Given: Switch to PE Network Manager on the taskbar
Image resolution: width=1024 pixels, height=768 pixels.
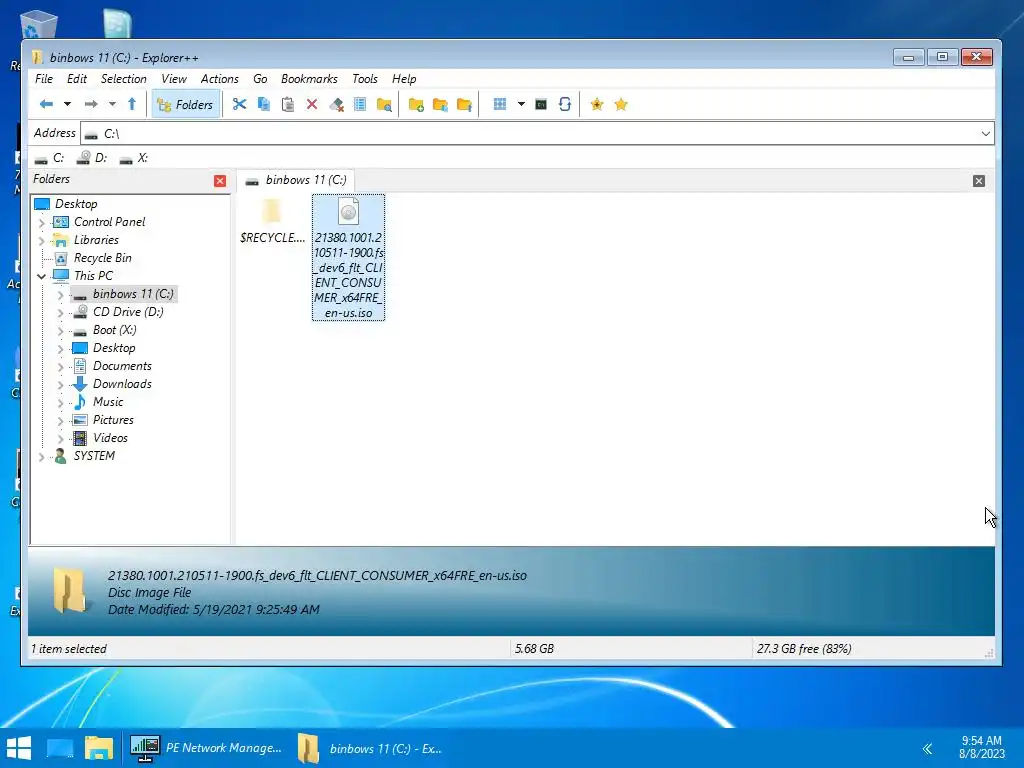Looking at the screenshot, I should [206, 748].
